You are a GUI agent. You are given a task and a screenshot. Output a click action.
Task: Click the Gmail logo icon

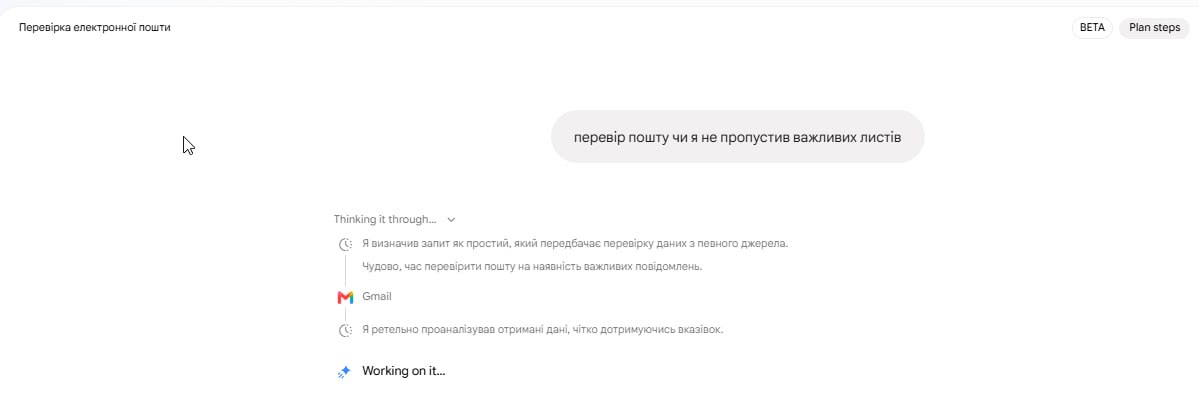pos(345,297)
